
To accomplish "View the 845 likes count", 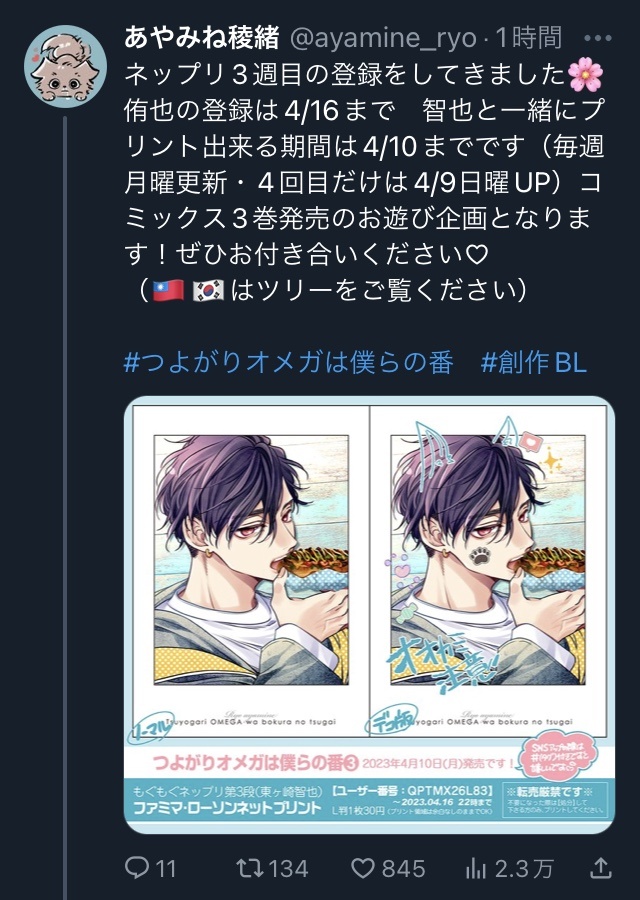I will click(x=402, y=868).
